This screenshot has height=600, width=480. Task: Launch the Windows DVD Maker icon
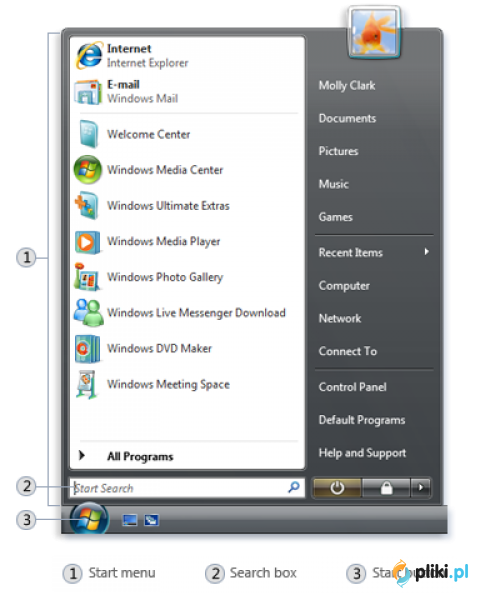[x=87, y=349]
